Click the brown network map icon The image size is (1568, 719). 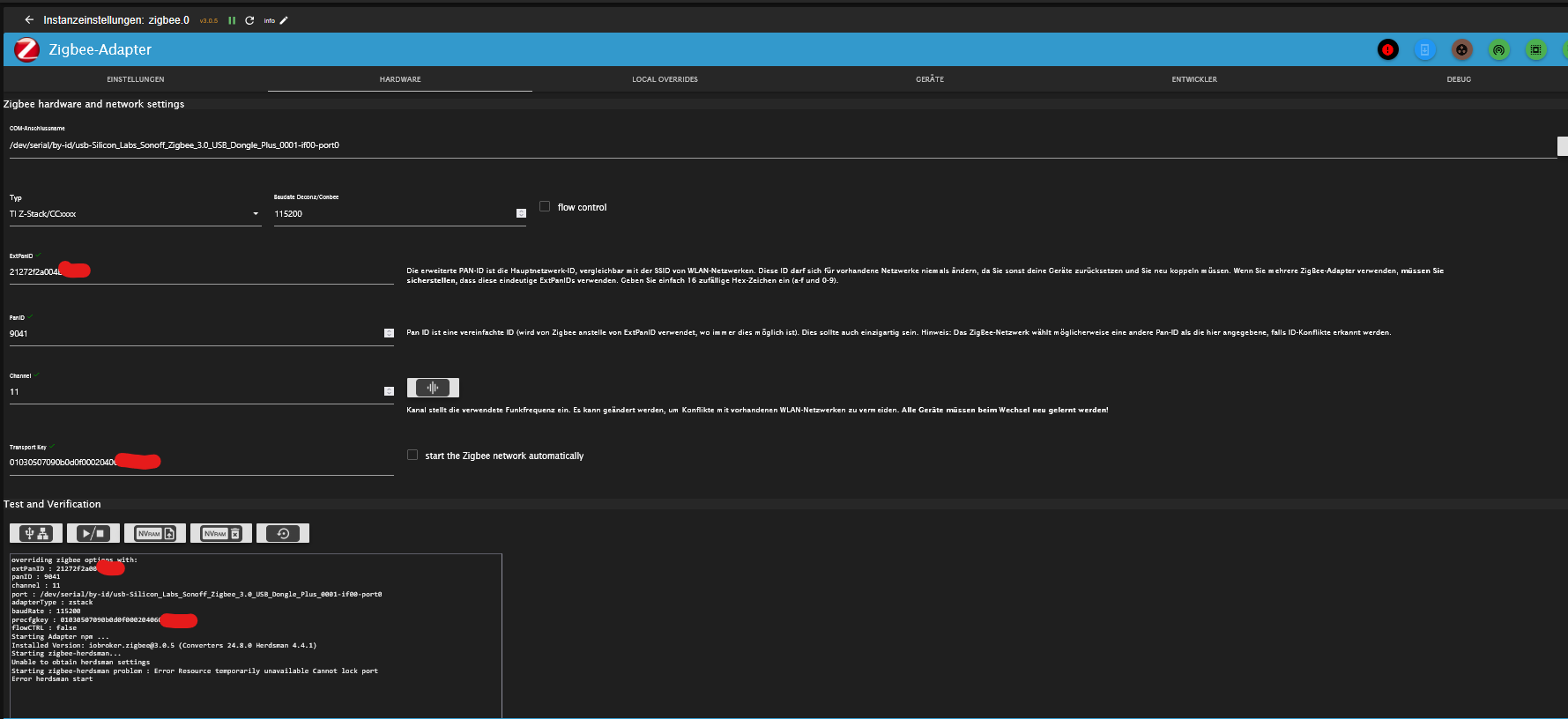[x=1461, y=50]
